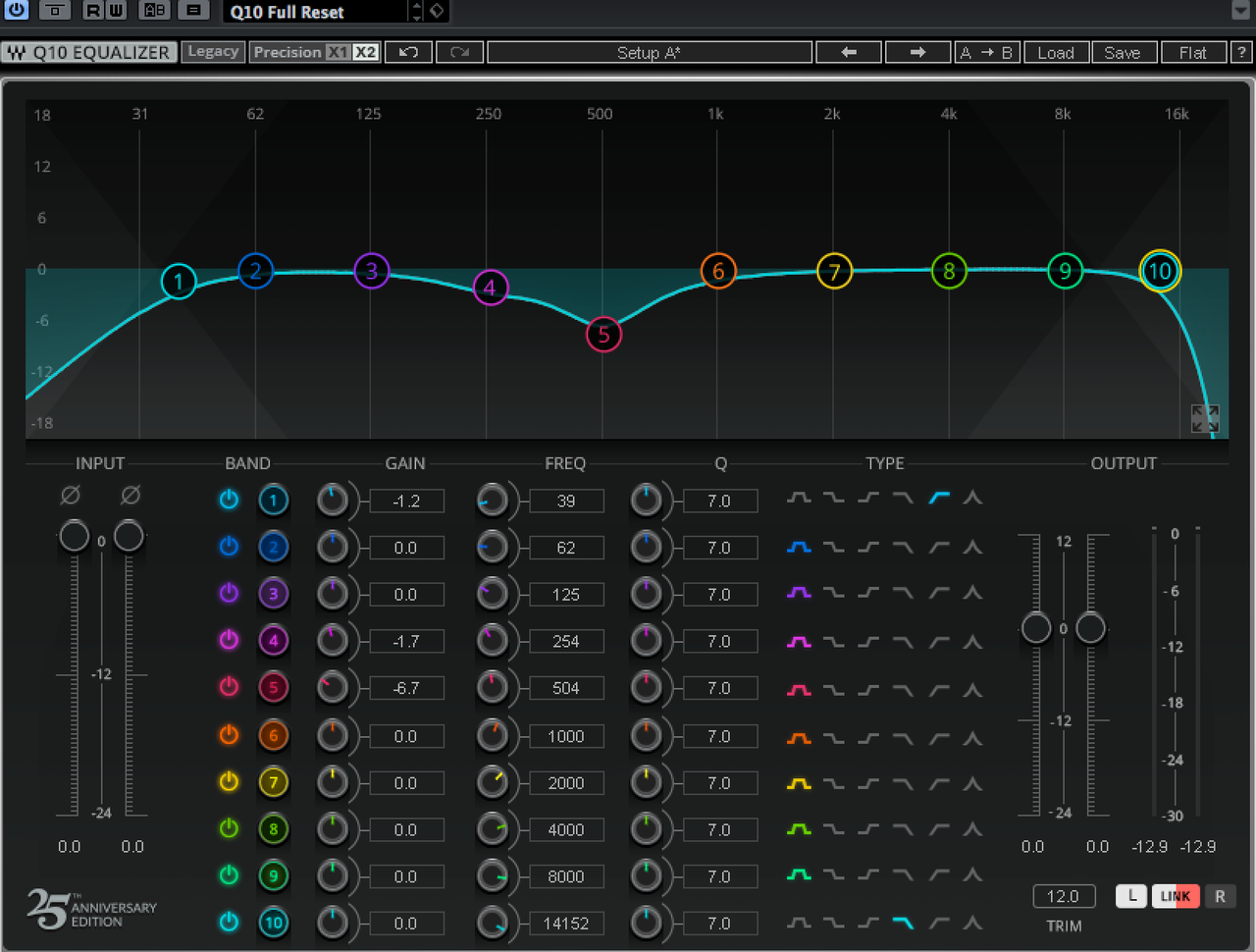Redo the last undone change
The image size is (1256, 952).
click(x=459, y=52)
